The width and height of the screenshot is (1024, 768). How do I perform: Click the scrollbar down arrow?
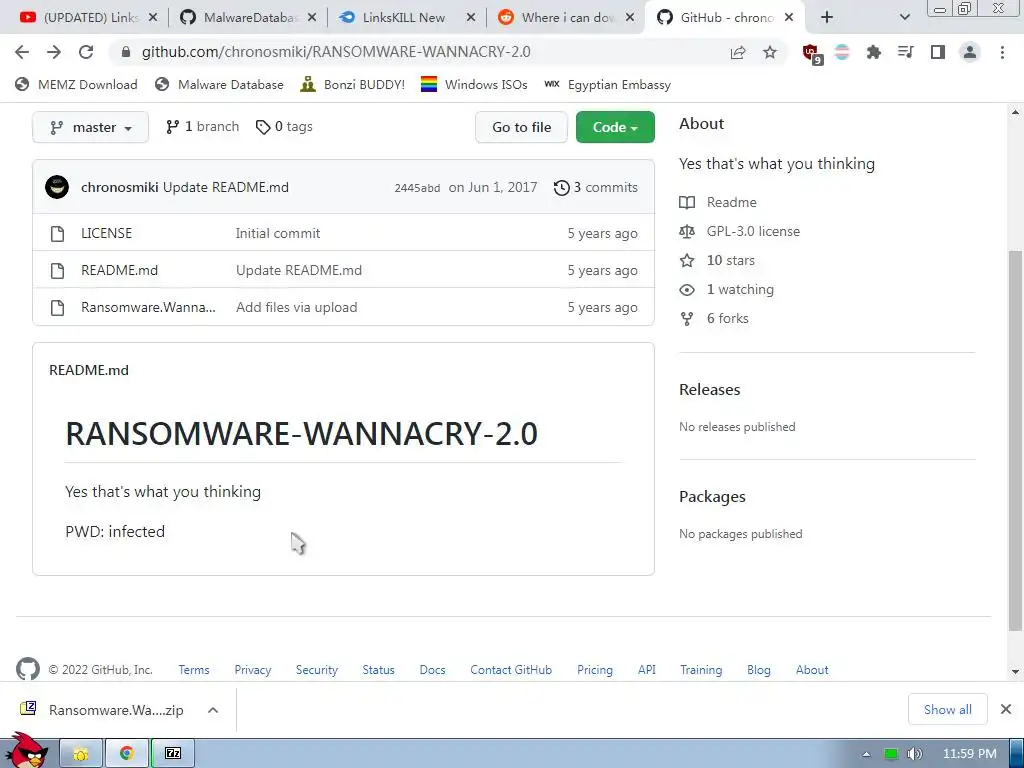(x=1015, y=671)
